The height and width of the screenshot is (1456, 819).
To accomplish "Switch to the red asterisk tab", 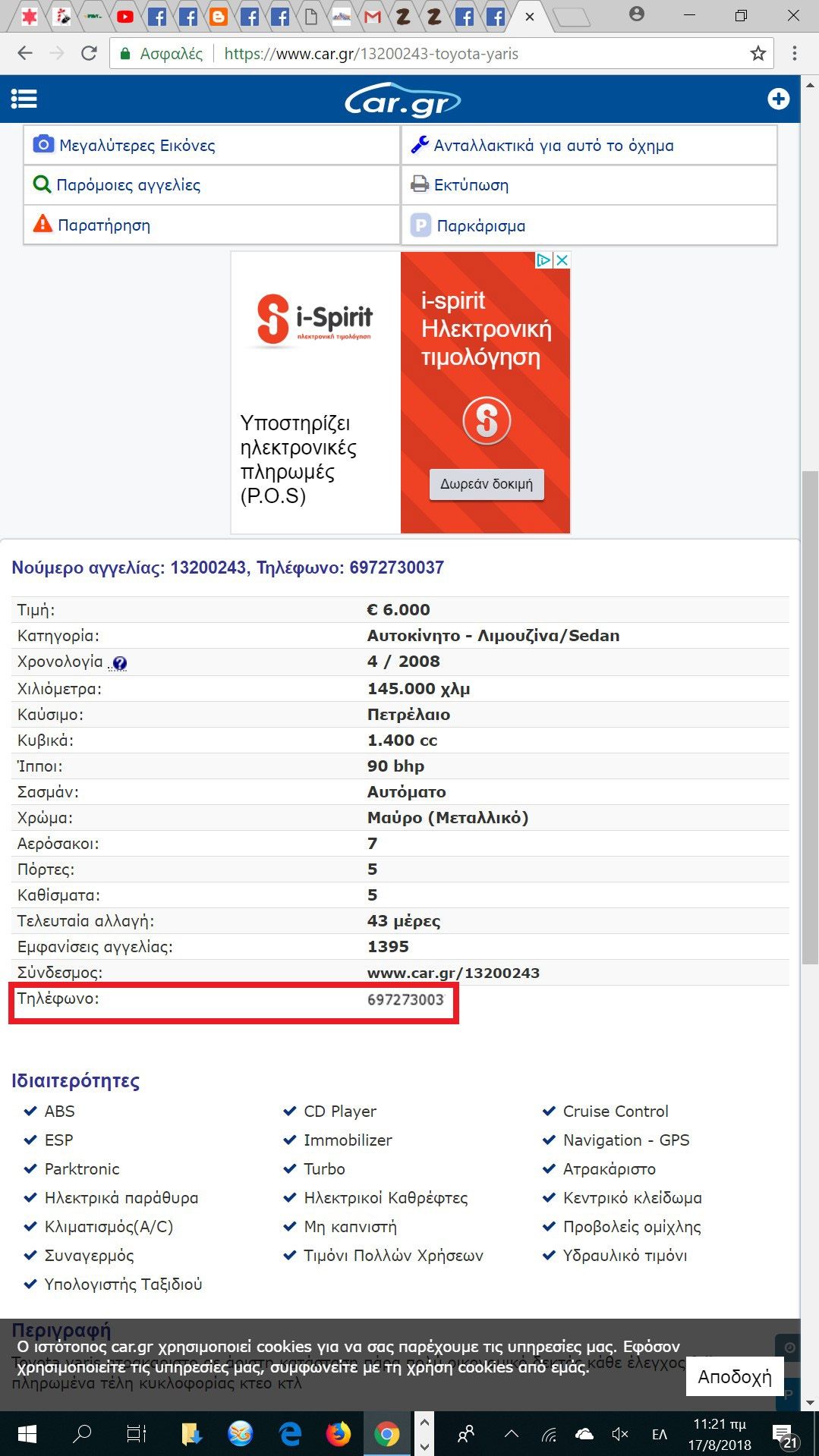I will (x=29, y=16).
